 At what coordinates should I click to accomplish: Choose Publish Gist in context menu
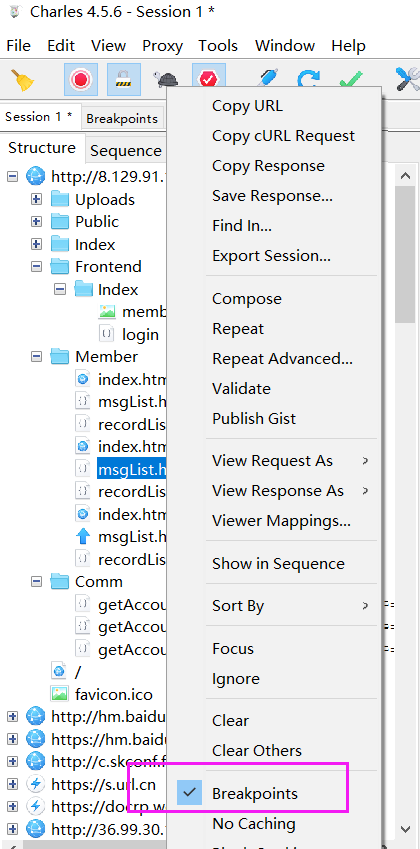coord(254,419)
